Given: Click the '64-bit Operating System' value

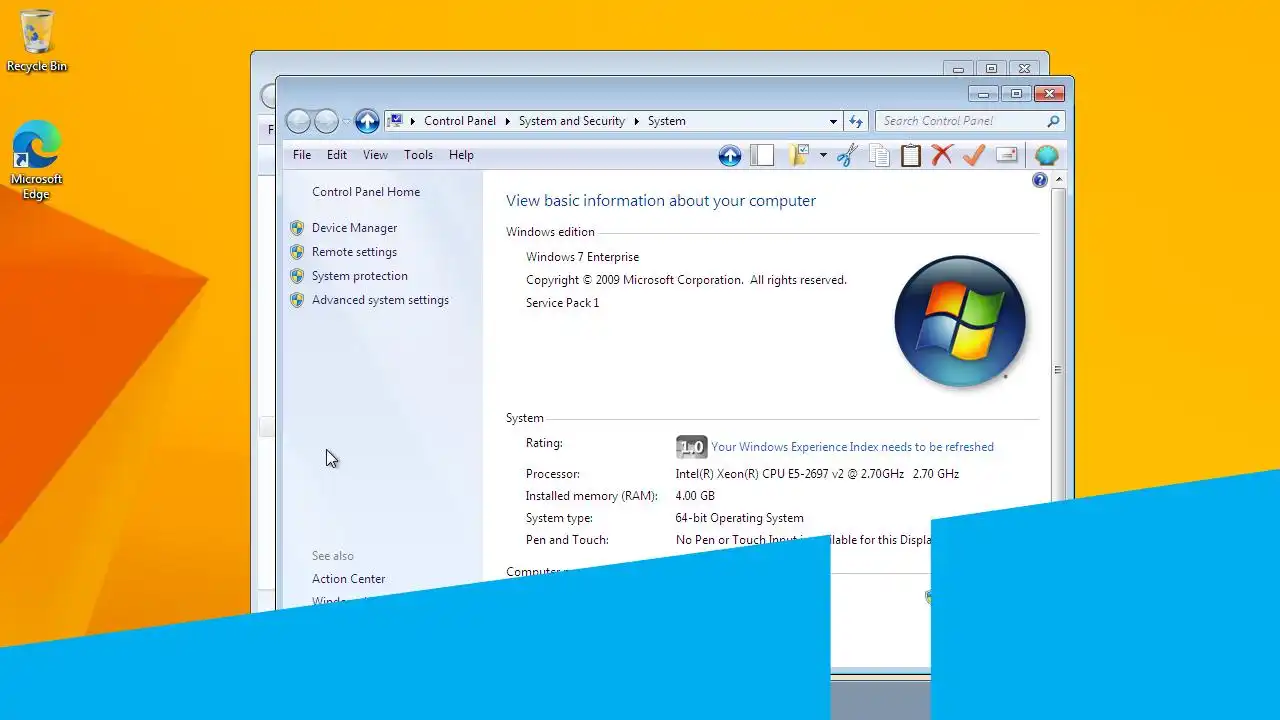Looking at the screenshot, I should [739, 518].
